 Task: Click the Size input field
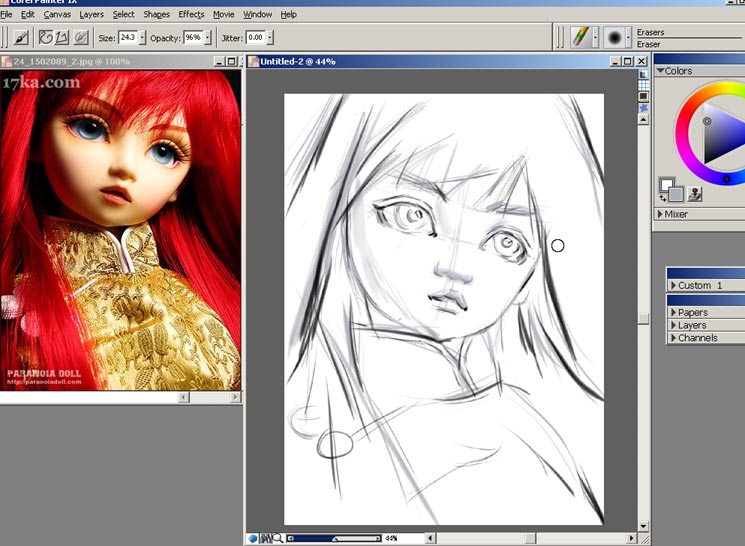(x=128, y=38)
